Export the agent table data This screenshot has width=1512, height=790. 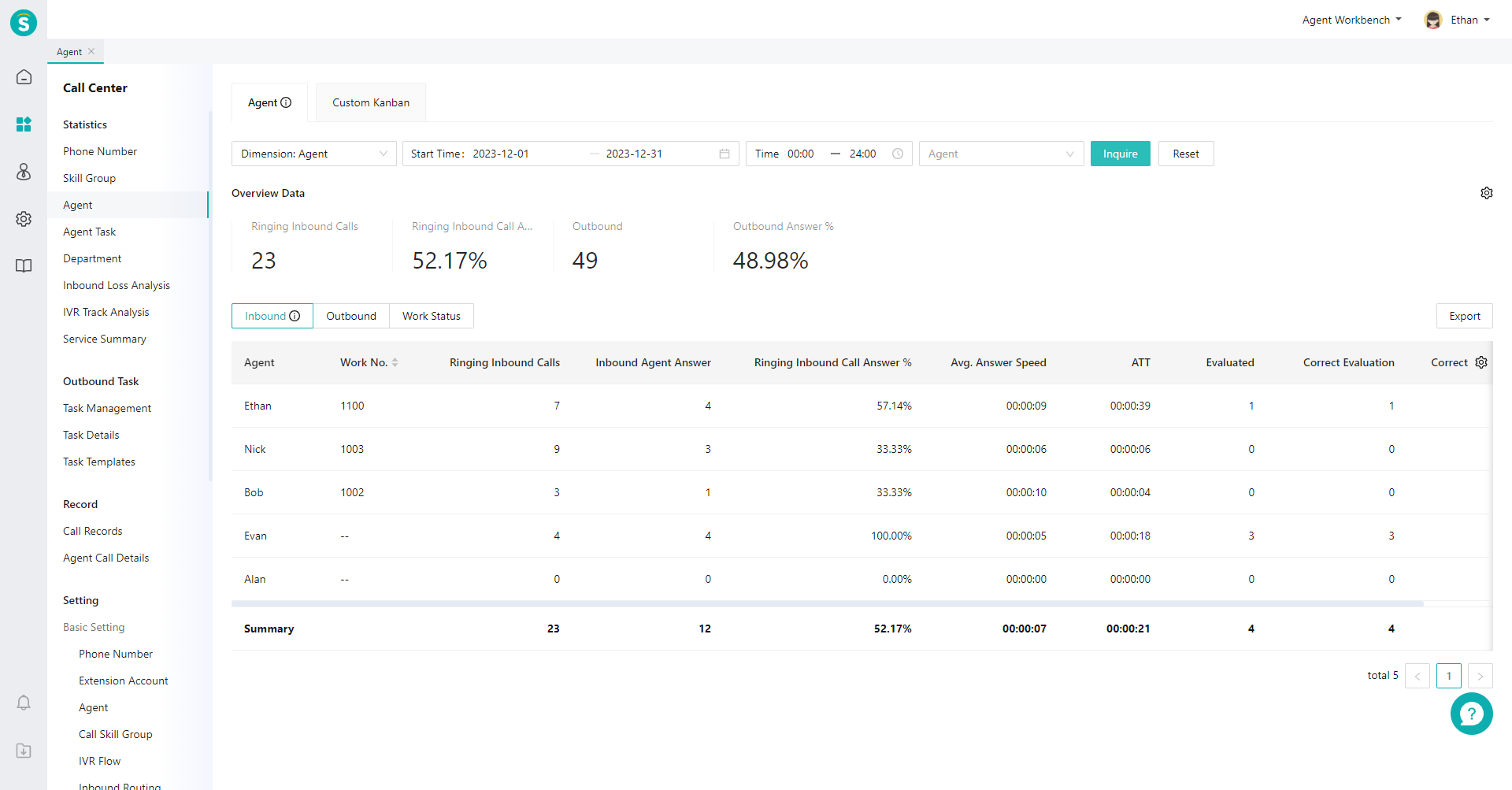coord(1465,316)
